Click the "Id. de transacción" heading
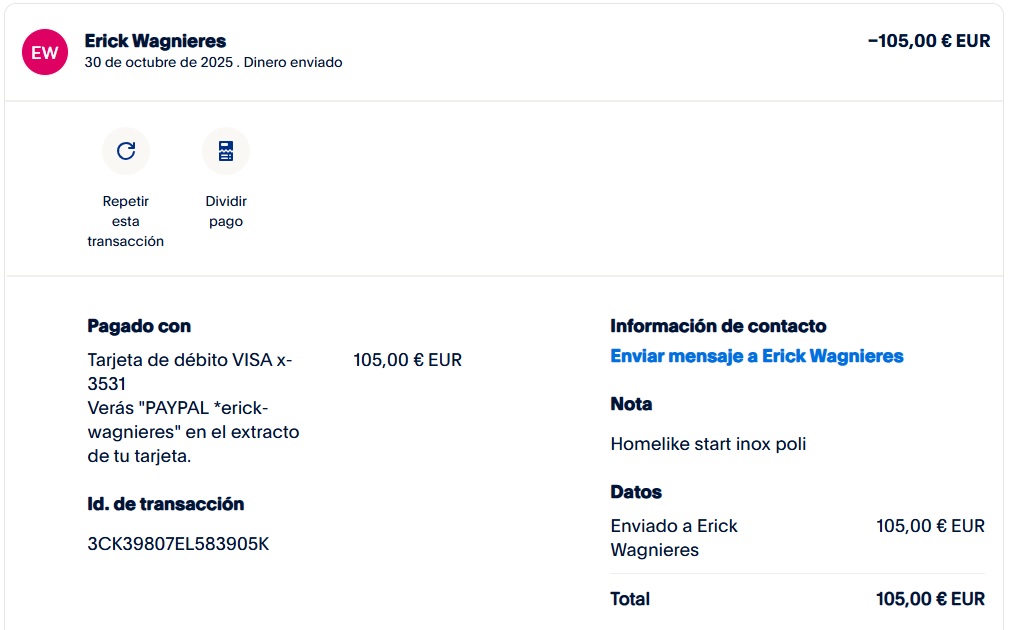 click(166, 504)
